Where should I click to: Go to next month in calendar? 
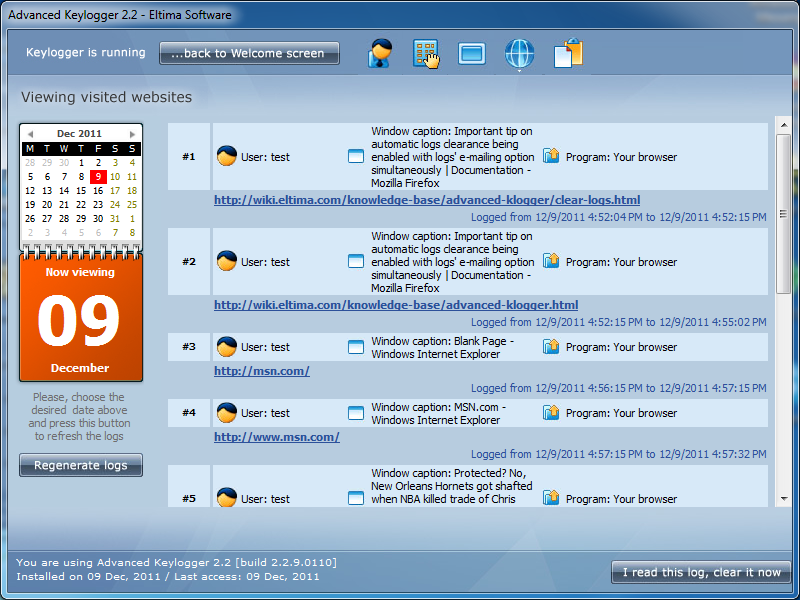tap(132, 133)
